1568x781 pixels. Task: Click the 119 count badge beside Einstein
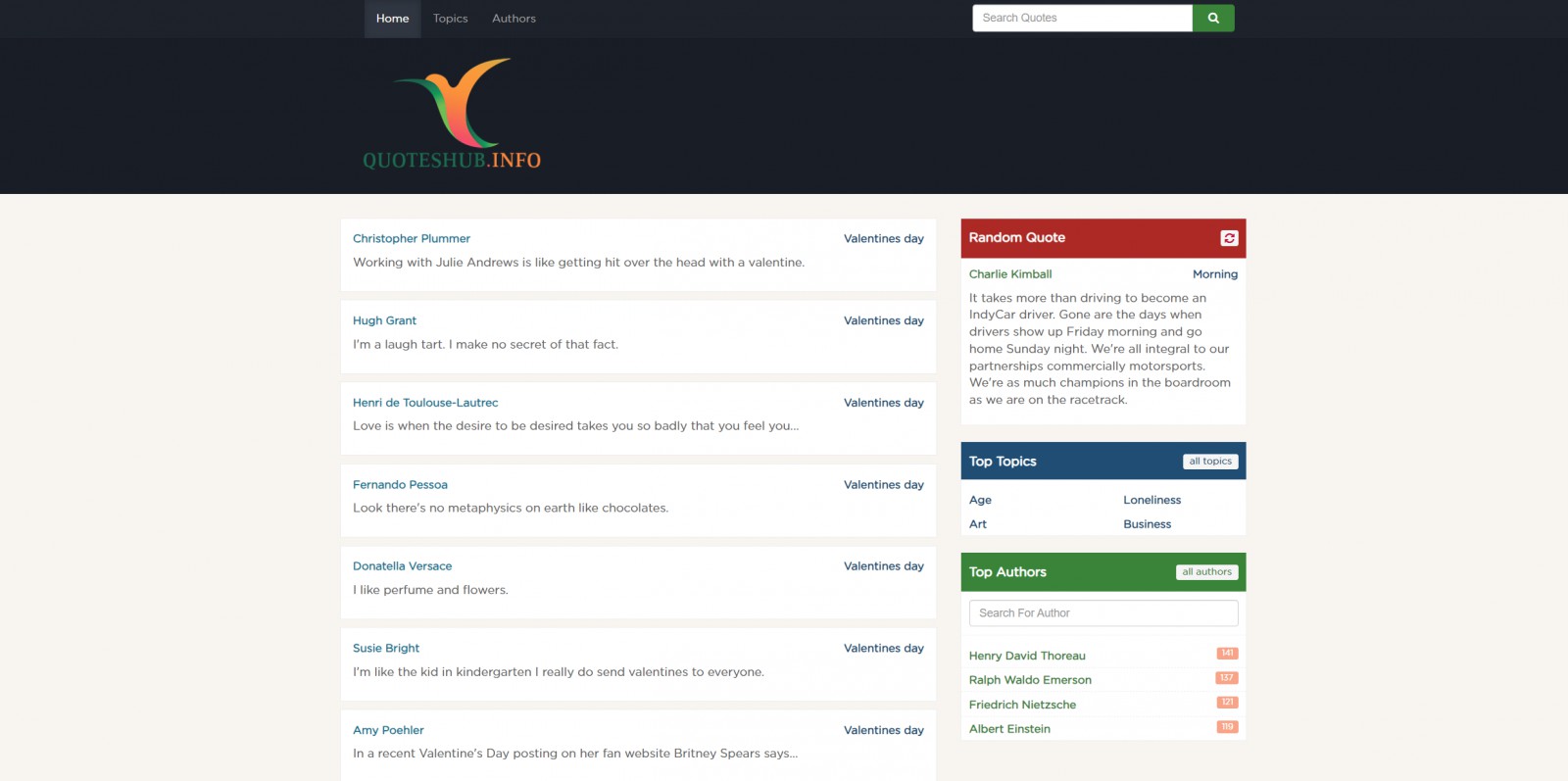point(1227,727)
